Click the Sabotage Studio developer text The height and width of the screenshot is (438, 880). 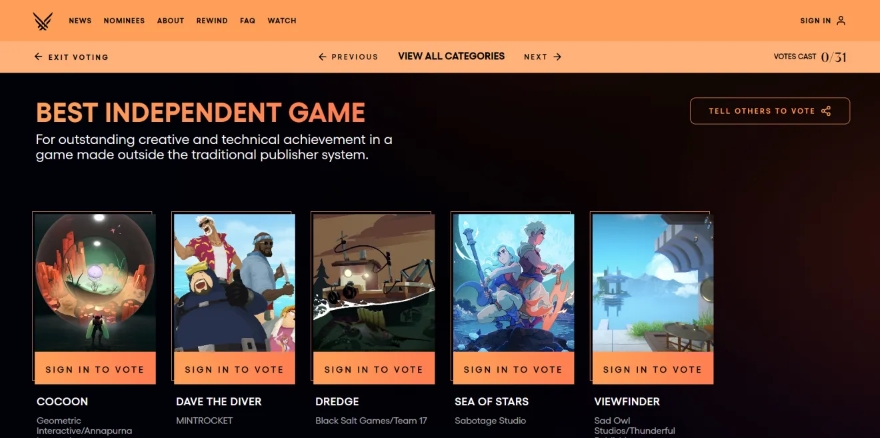click(x=490, y=421)
